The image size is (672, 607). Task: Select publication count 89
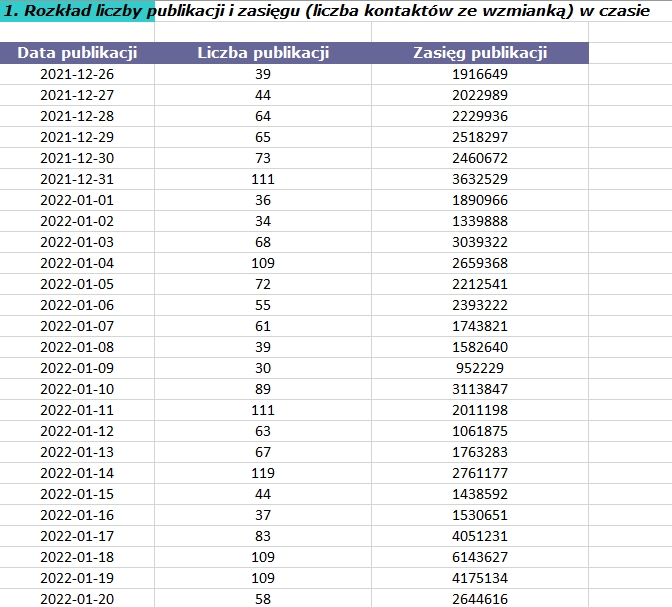click(263, 389)
